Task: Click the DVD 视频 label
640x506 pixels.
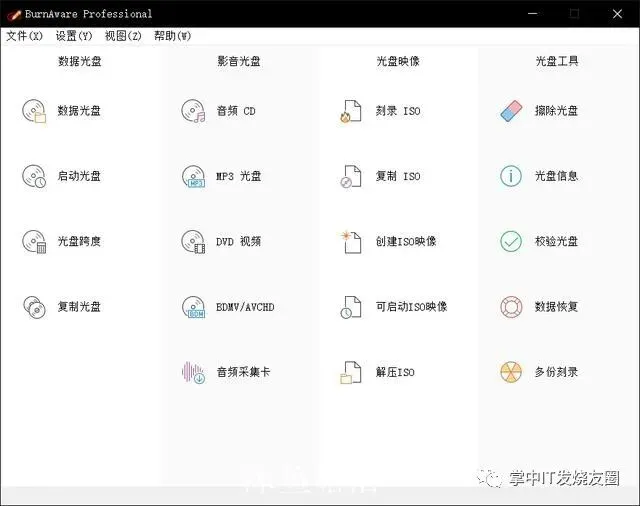Action: [239, 241]
